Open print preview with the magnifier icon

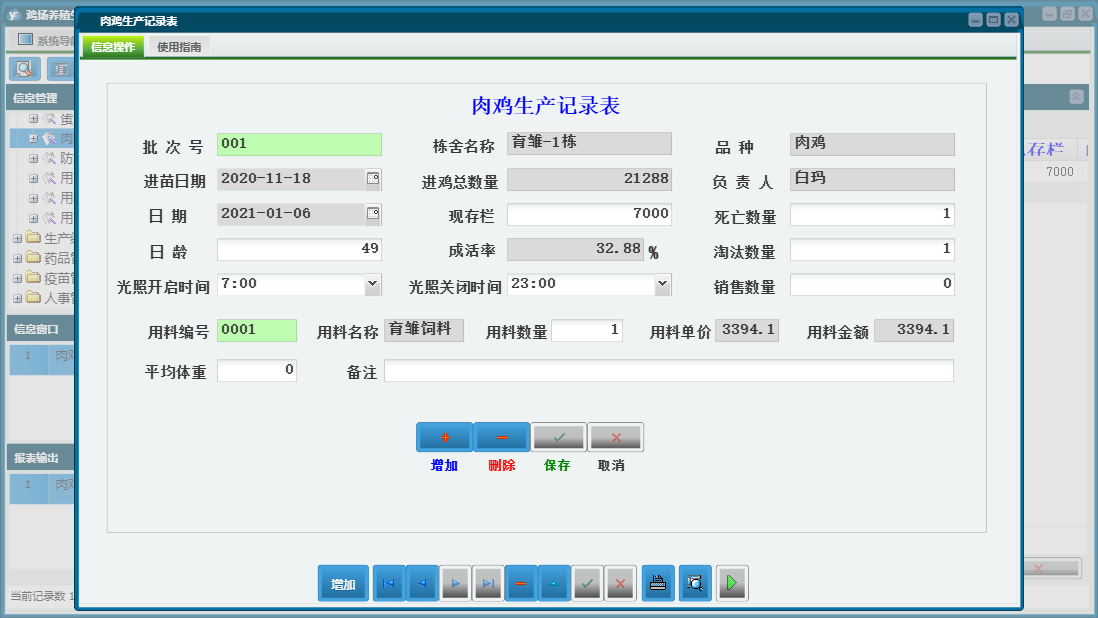click(x=695, y=583)
